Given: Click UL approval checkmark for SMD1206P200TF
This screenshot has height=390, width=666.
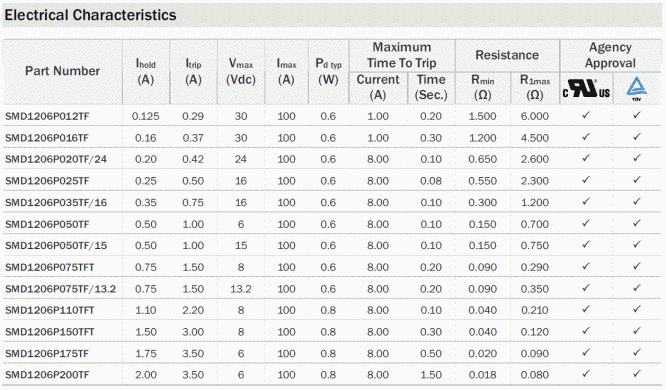Looking at the screenshot, I should 586,373.
